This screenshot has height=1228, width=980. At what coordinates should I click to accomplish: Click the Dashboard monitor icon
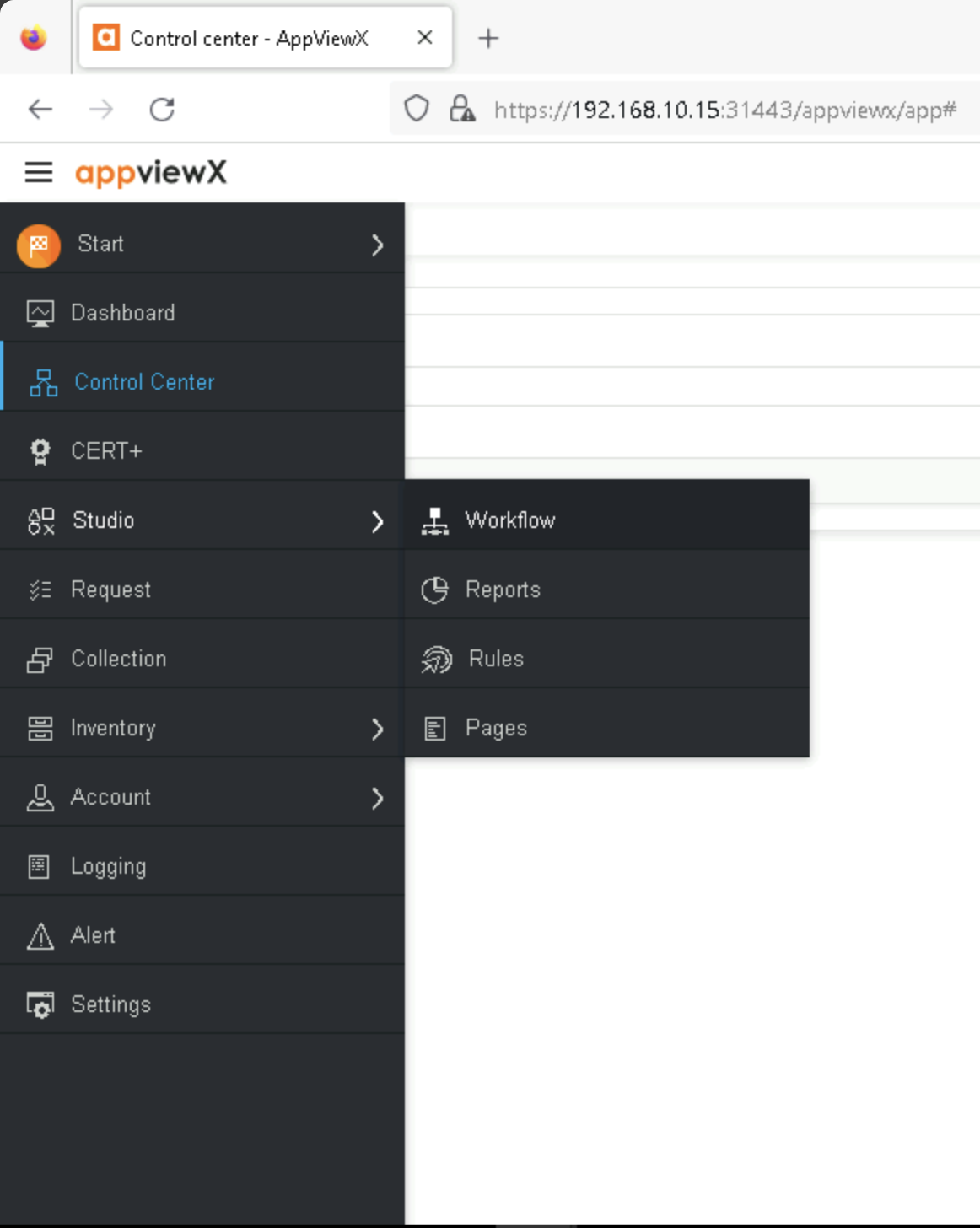click(x=40, y=313)
